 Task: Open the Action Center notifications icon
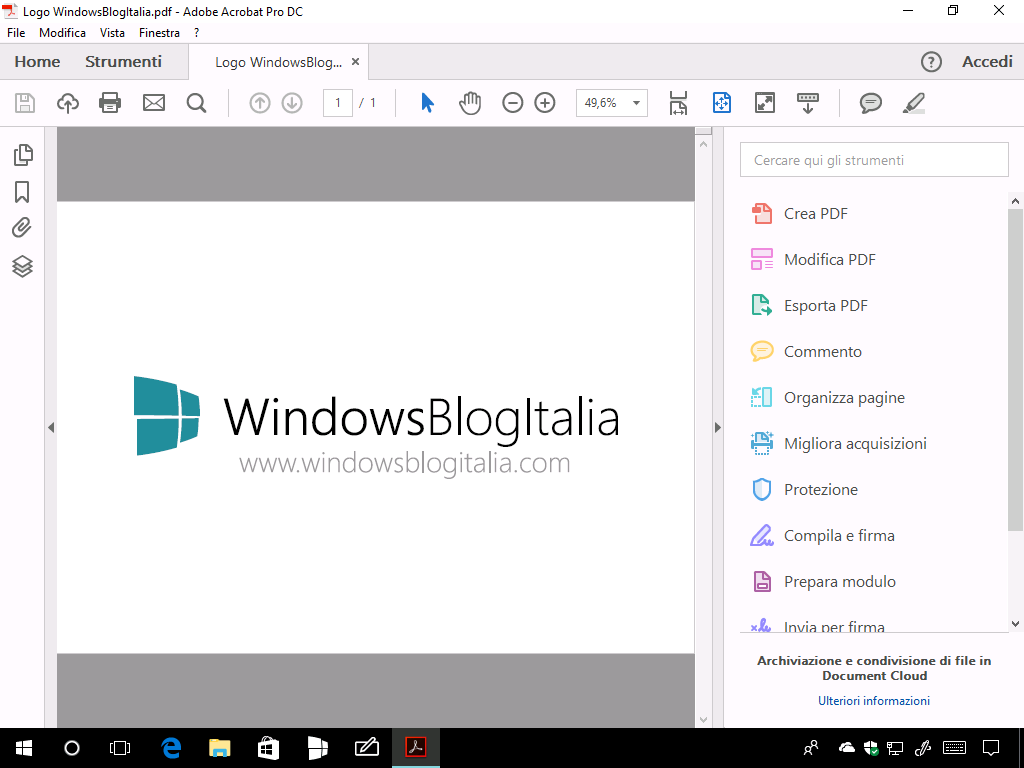click(991, 748)
